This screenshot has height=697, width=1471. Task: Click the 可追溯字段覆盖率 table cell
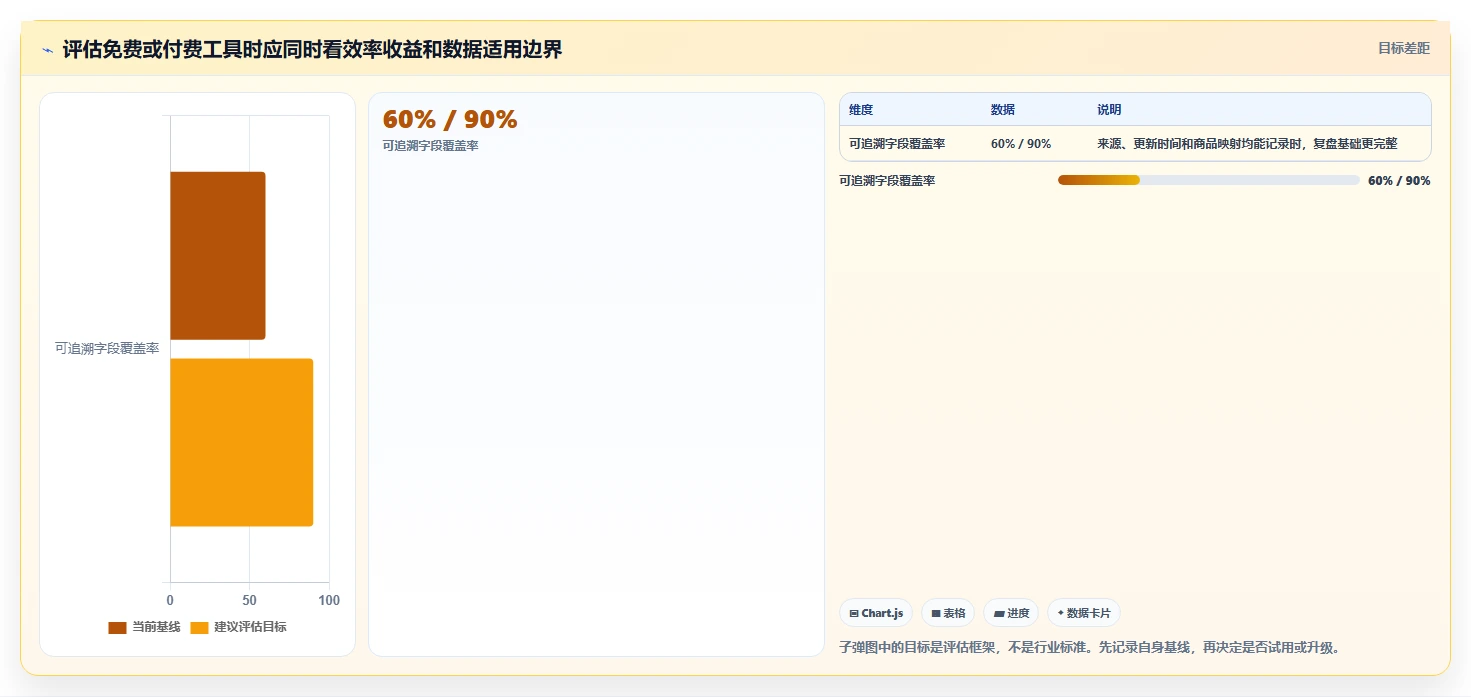[x=897, y=144]
